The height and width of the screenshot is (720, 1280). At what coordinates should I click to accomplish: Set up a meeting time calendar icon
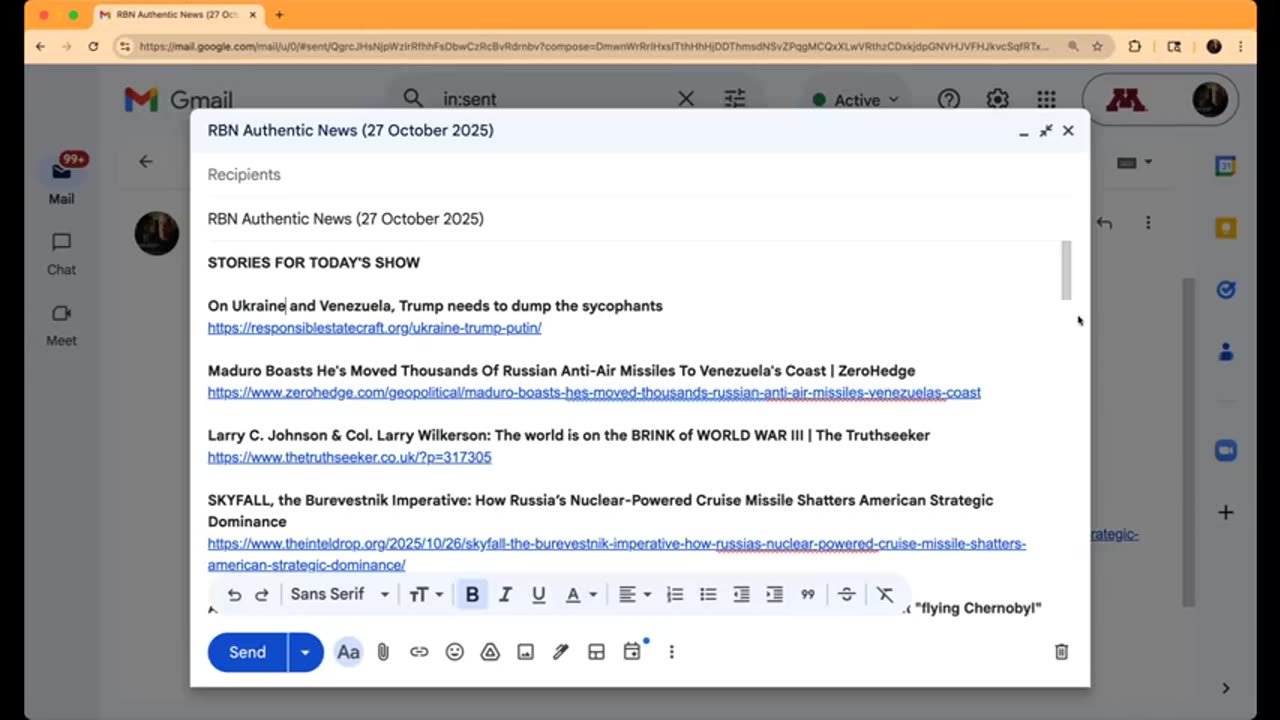pyautogui.click(x=632, y=652)
